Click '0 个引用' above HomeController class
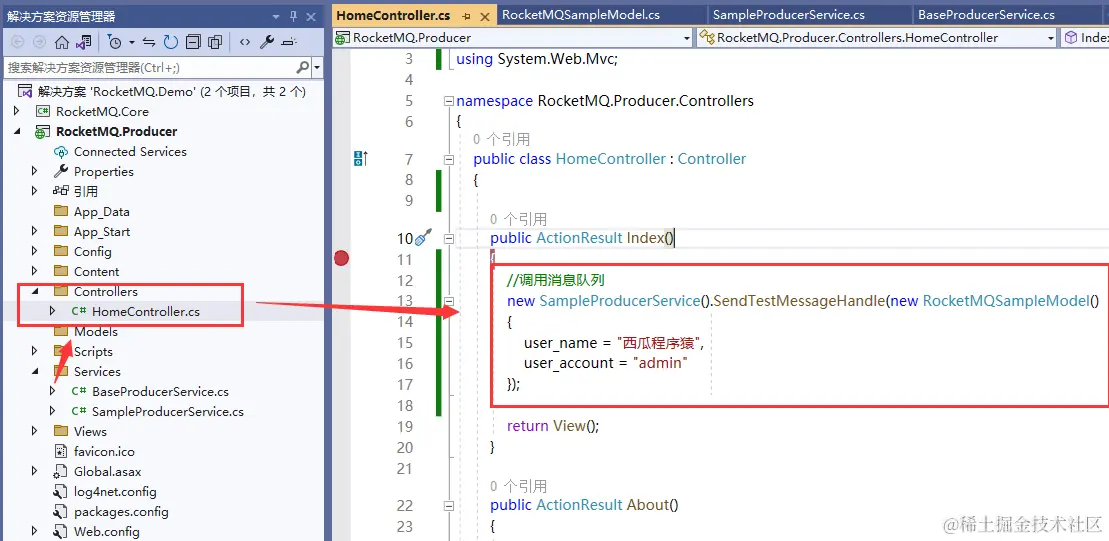This screenshot has width=1109, height=541. tap(501, 139)
